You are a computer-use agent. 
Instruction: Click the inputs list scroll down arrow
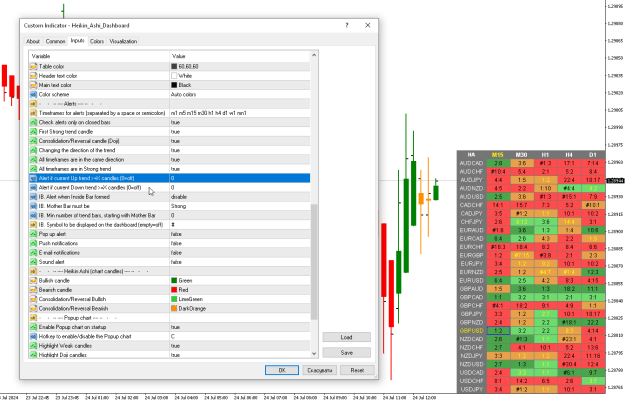[314, 354]
